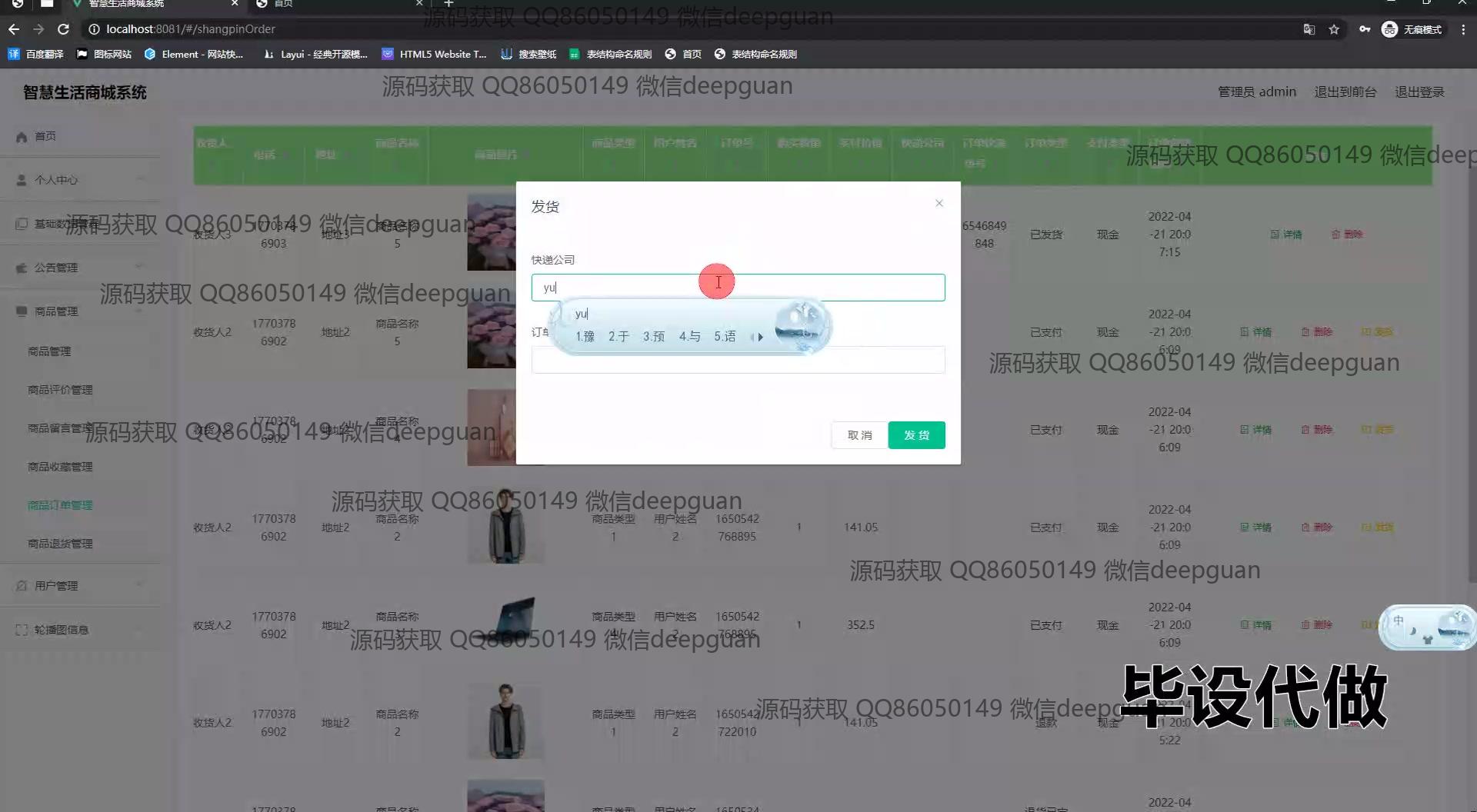
Task: Click the browser reload icon
Action: point(64,29)
